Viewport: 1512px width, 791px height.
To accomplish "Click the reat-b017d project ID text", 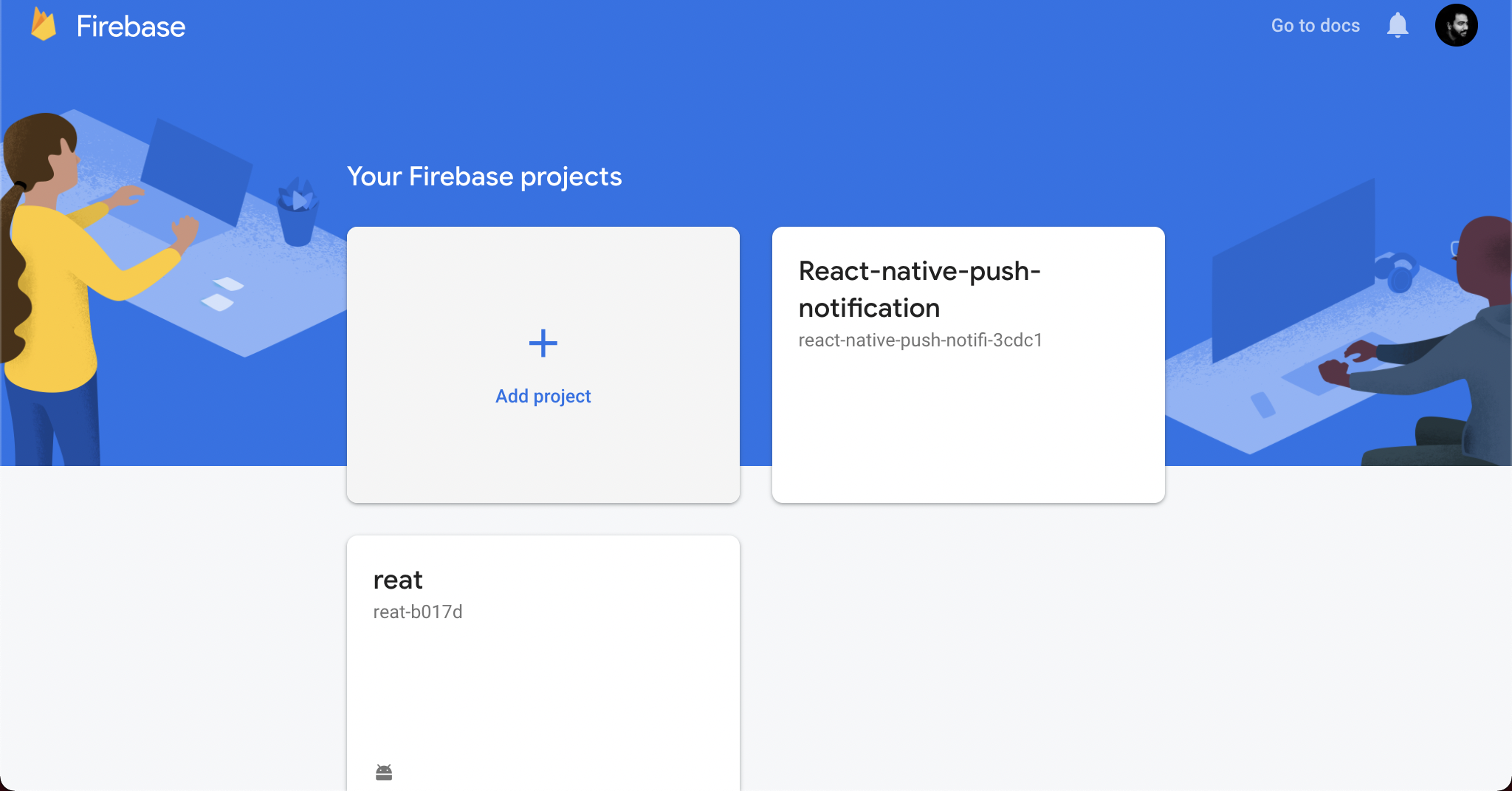I will [418, 612].
